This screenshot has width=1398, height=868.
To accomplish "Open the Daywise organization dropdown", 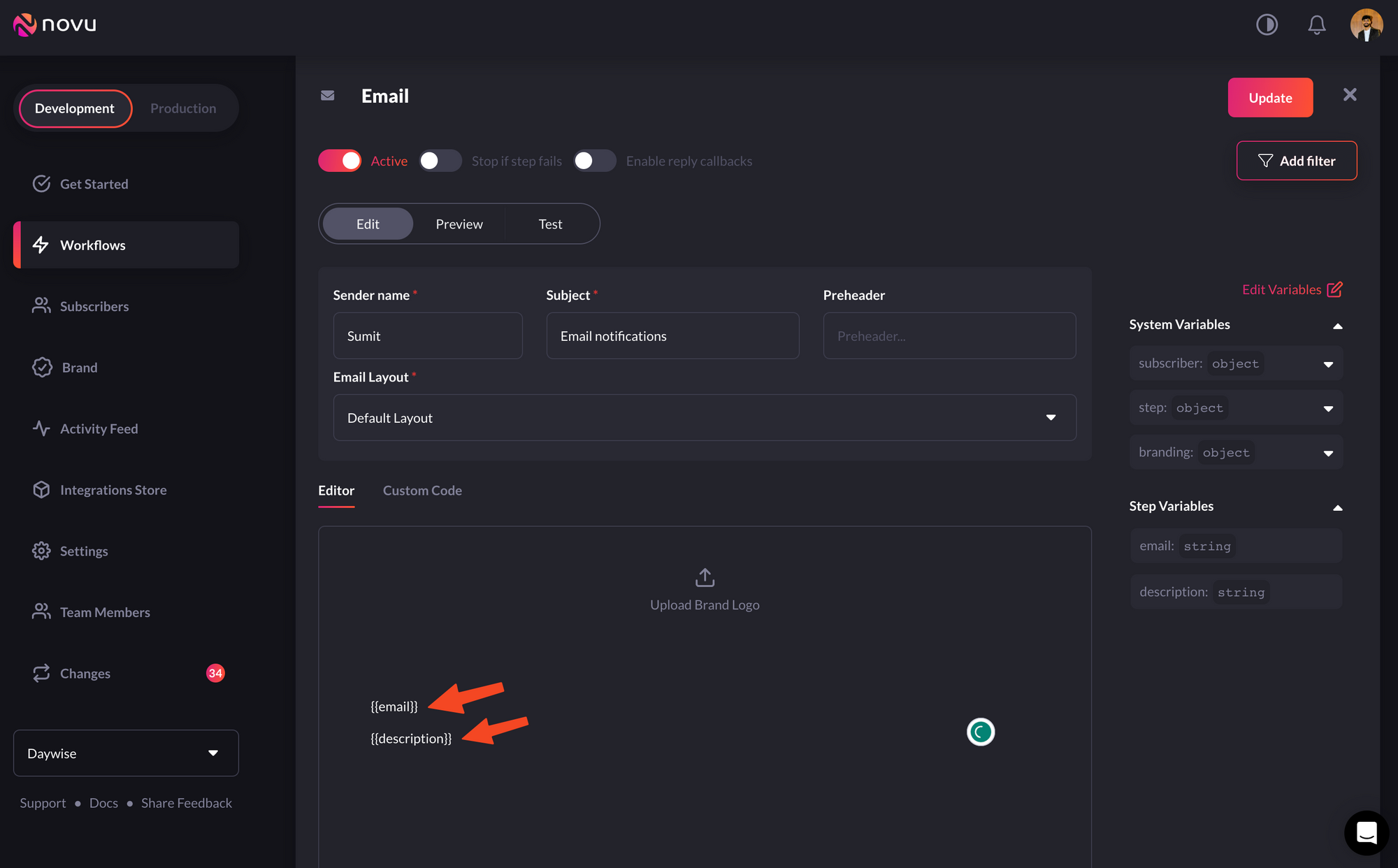I will point(126,753).
